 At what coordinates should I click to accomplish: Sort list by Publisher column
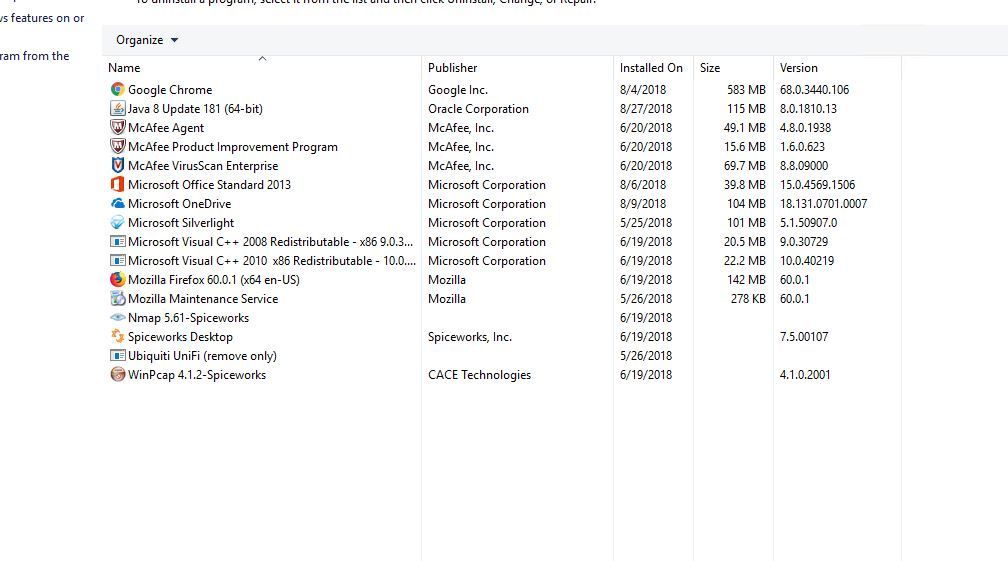tap(452, 68)
